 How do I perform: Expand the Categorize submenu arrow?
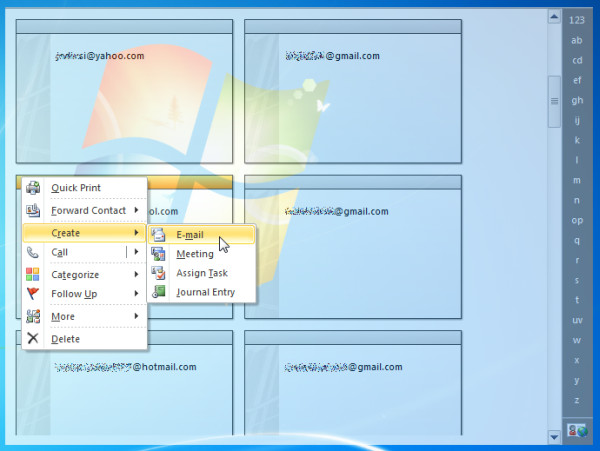point(136,274)
